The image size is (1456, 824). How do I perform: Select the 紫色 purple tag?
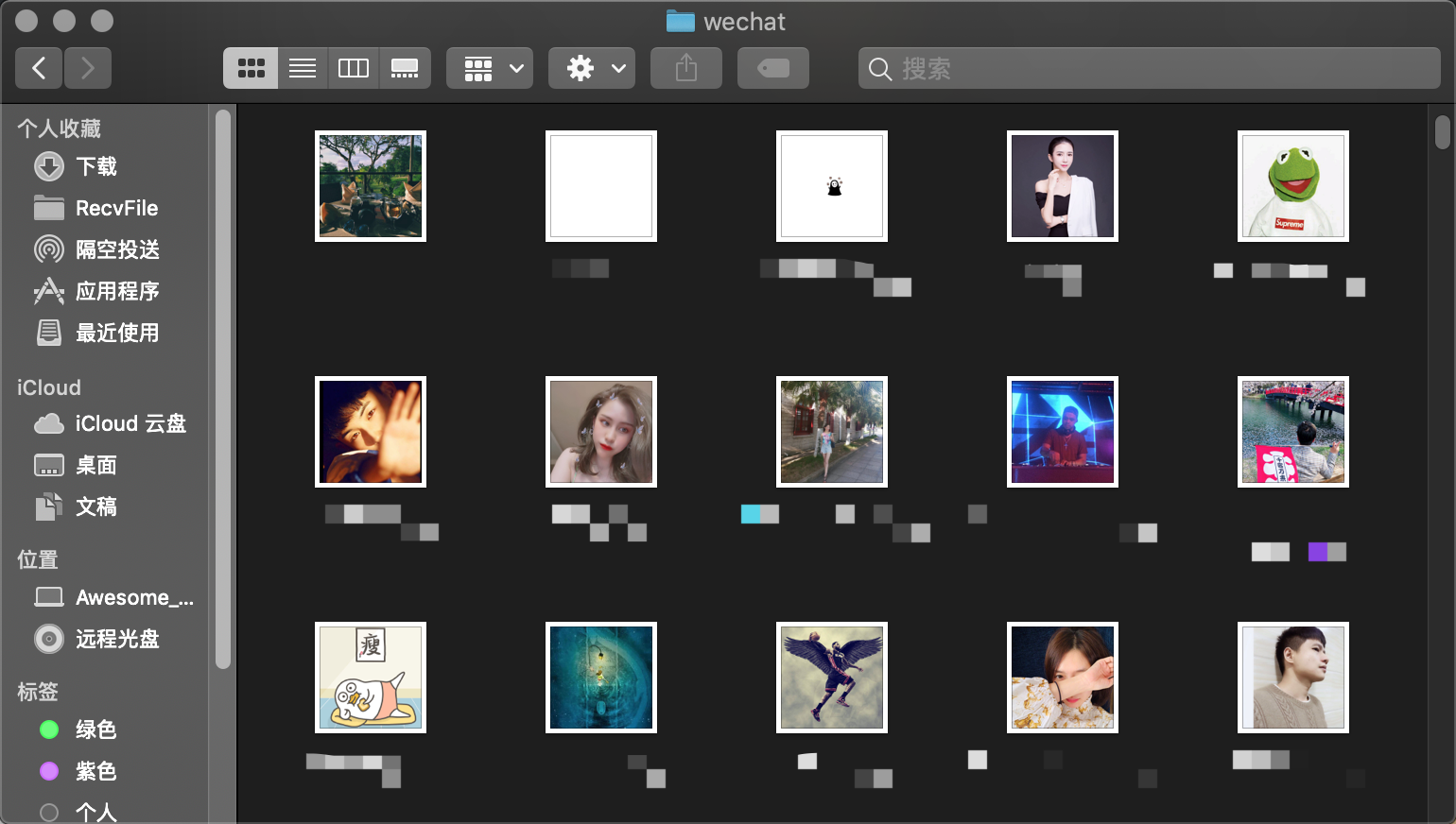tap(95, 771)
